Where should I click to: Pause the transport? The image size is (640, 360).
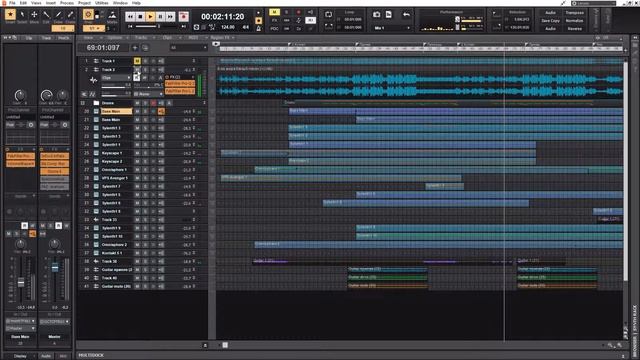(x=160, y=16)
